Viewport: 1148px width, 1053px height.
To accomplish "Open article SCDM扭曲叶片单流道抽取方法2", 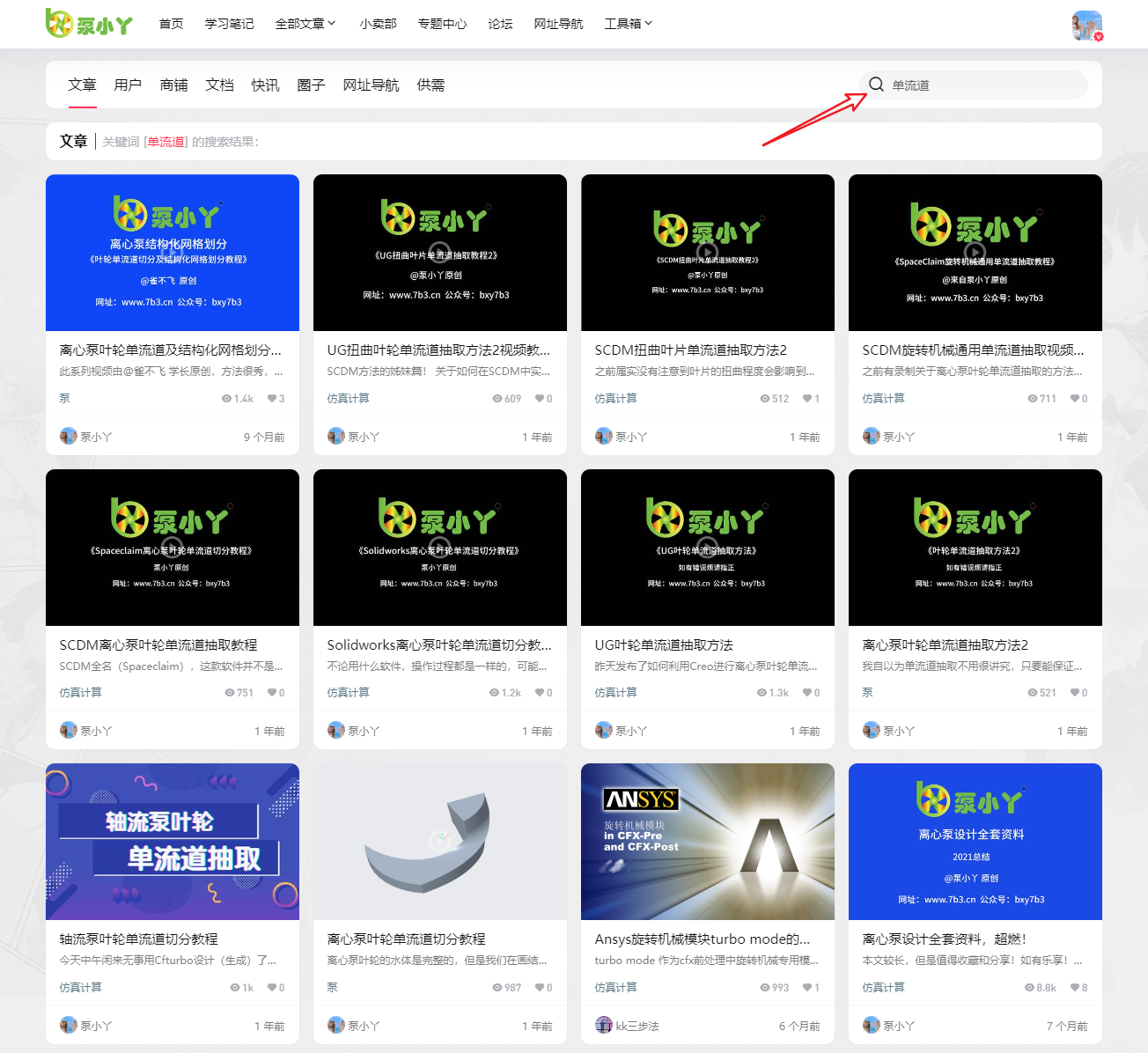I will coord(691,350).
